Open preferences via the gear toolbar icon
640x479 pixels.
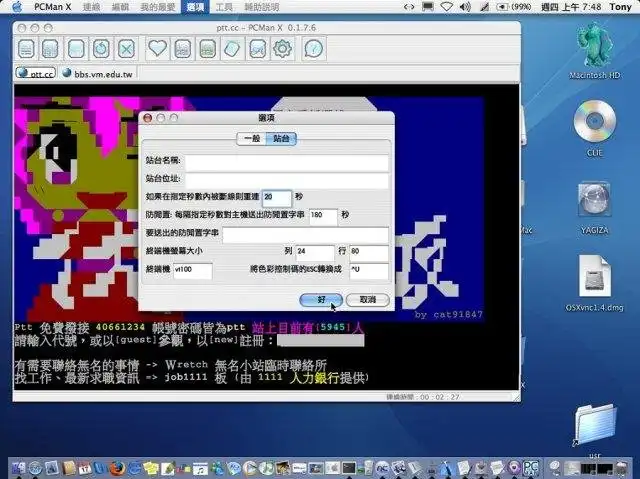[282, 49]
